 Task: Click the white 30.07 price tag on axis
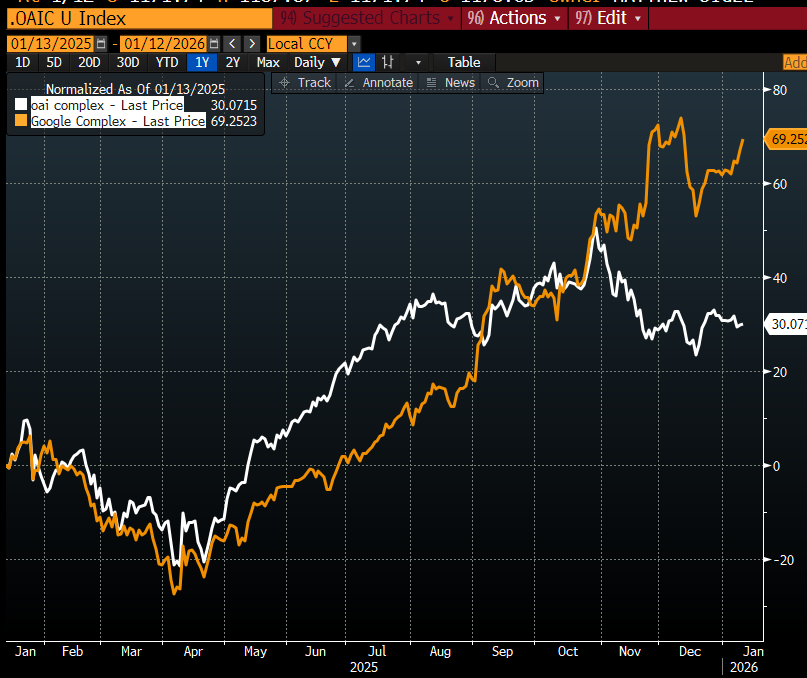(x=786, y=324)
